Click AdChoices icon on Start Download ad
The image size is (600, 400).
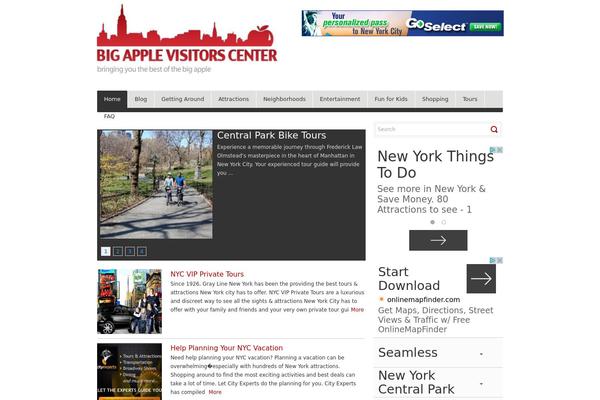495,261
